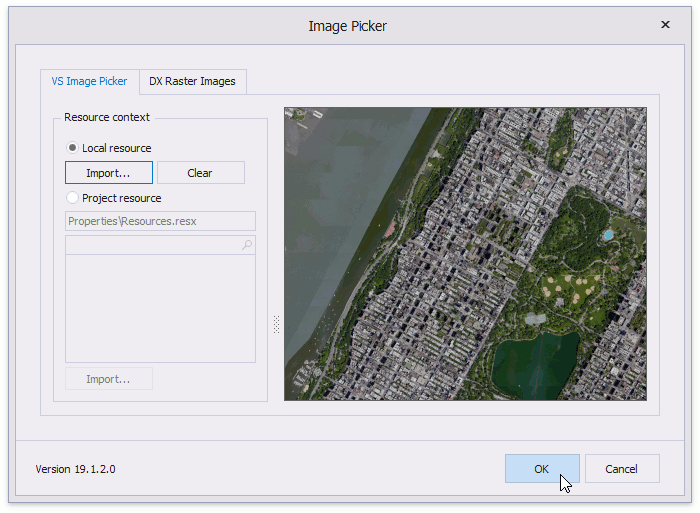Click the Version 19.1.2.0 label
This screenshot has height=513, width=700.
(75, 469)
